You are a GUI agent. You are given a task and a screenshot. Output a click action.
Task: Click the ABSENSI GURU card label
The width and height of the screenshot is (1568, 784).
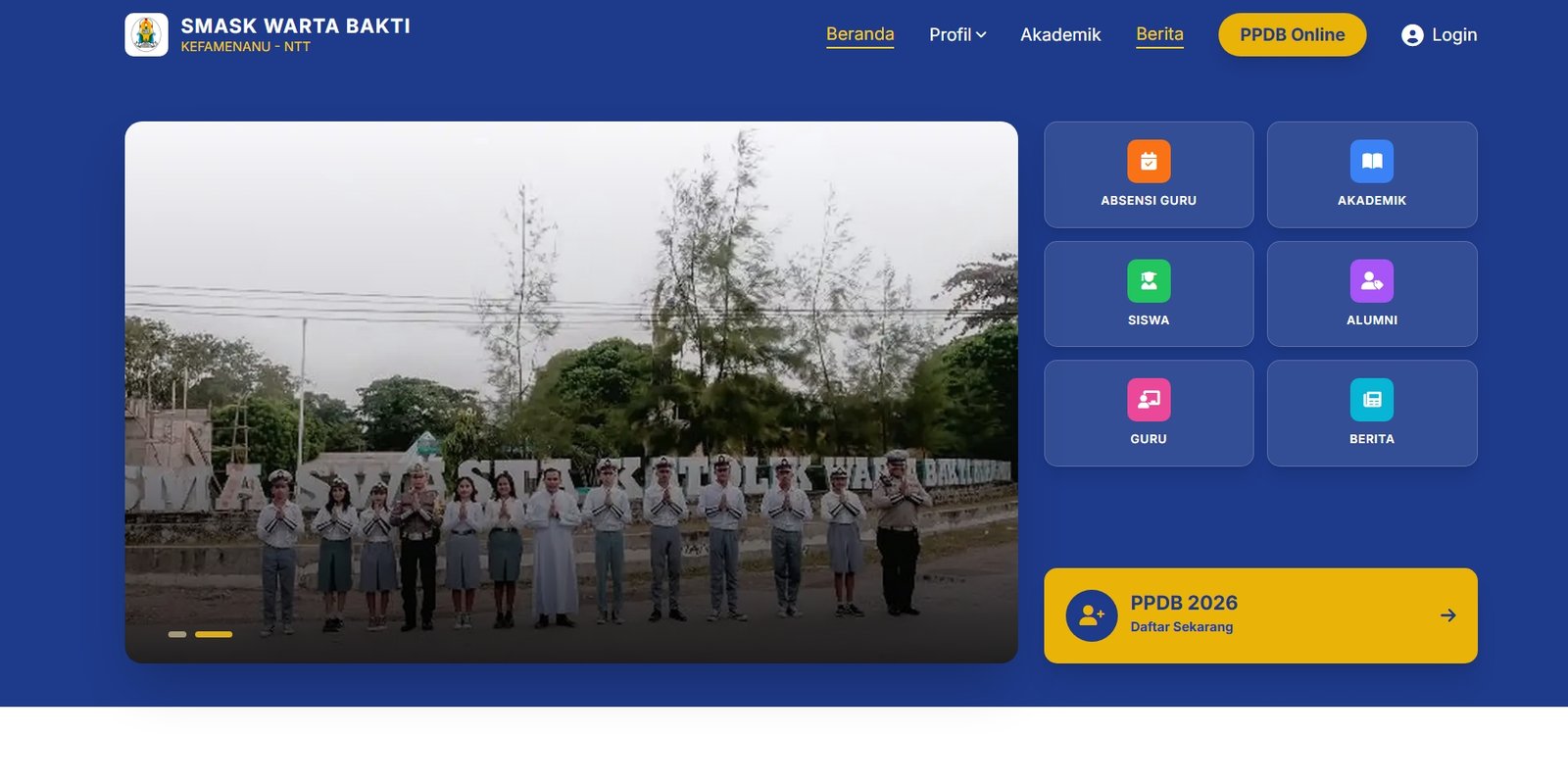tap(1149, 201)
